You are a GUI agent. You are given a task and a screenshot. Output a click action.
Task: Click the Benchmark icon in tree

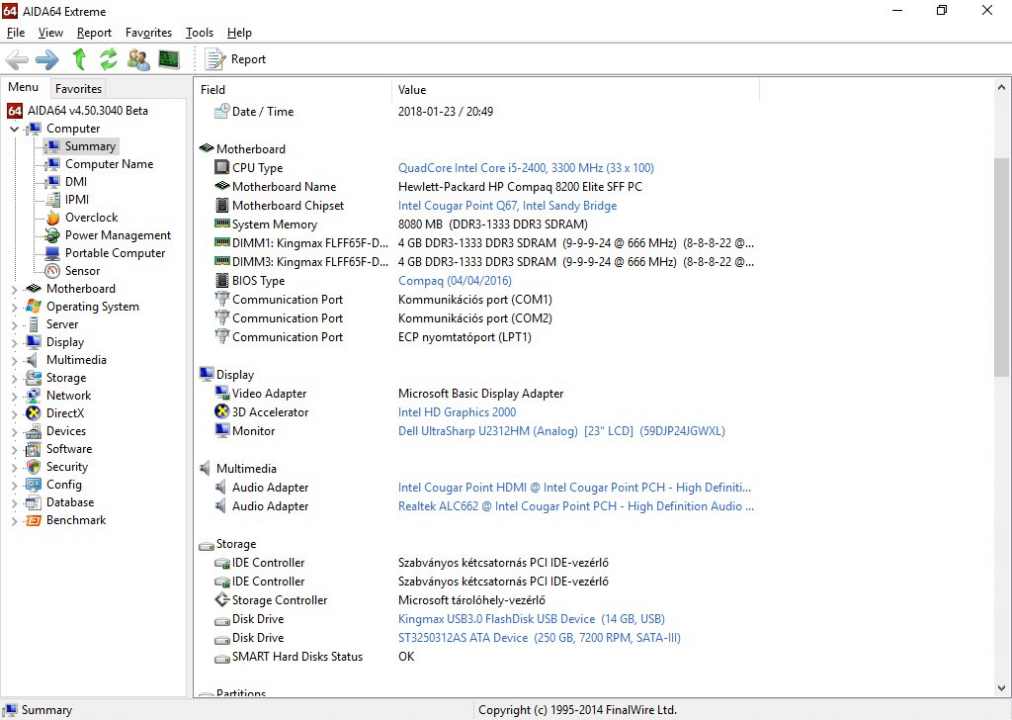(33, 520)
